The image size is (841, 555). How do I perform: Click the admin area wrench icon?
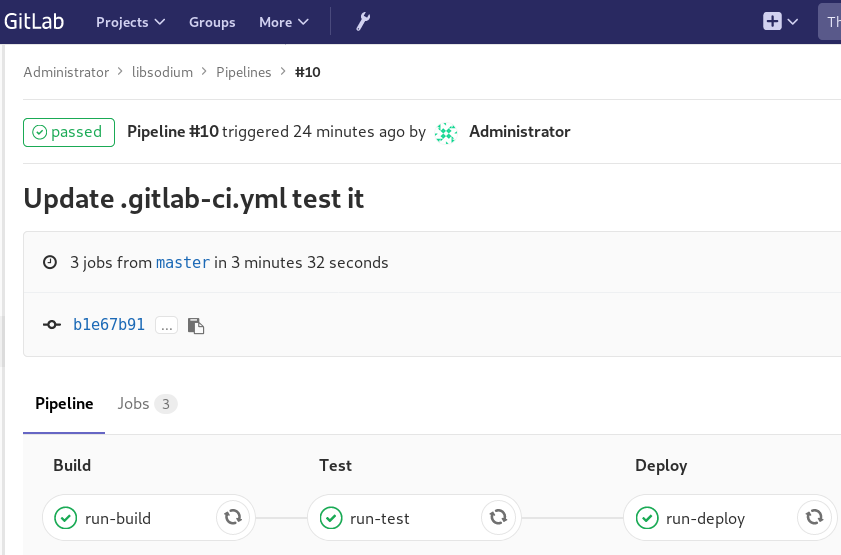(363, 22)
